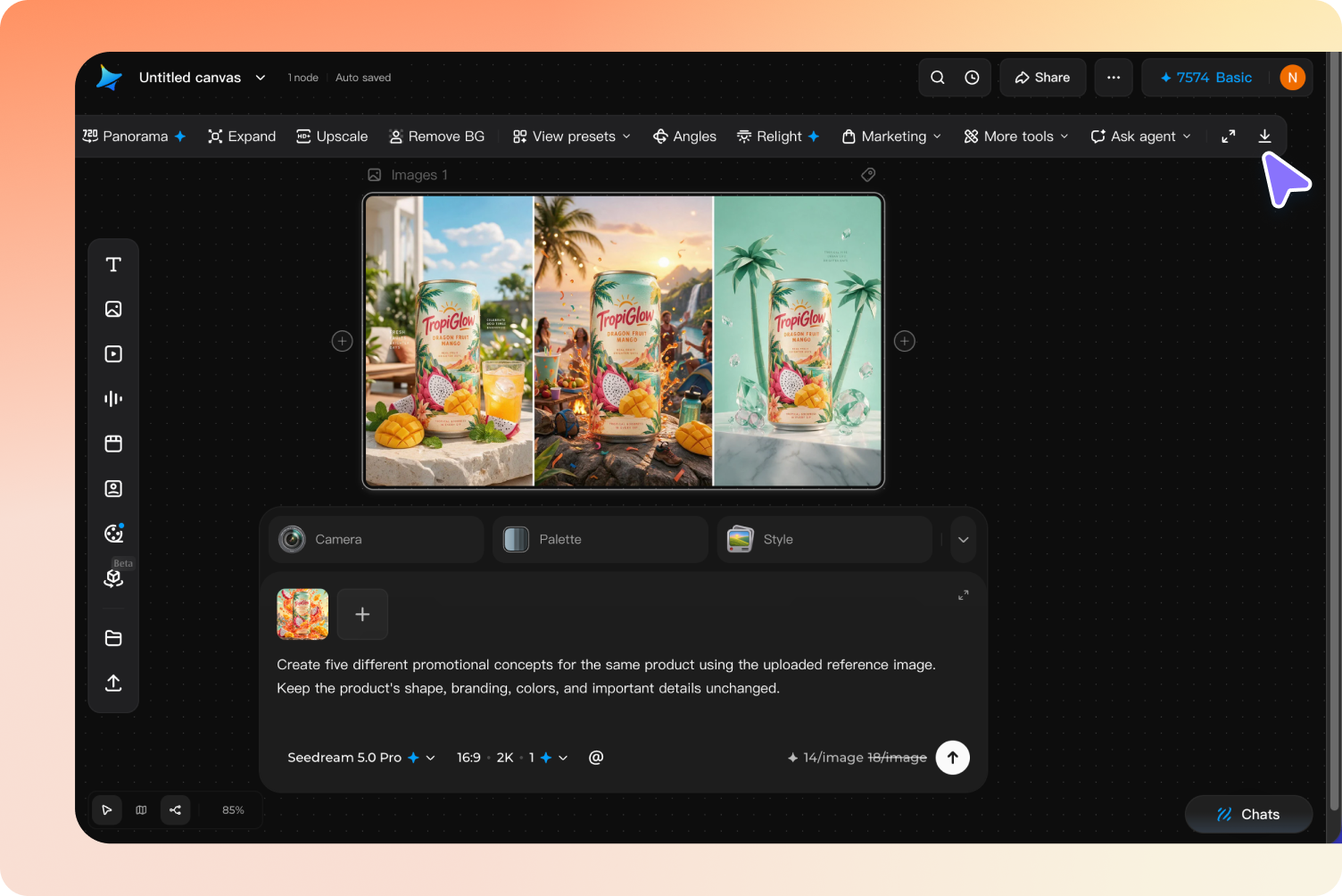Screen dimensions: 1342x896
Task: Open the Beta 3D tool in sidebar
Action: (113, 578)
